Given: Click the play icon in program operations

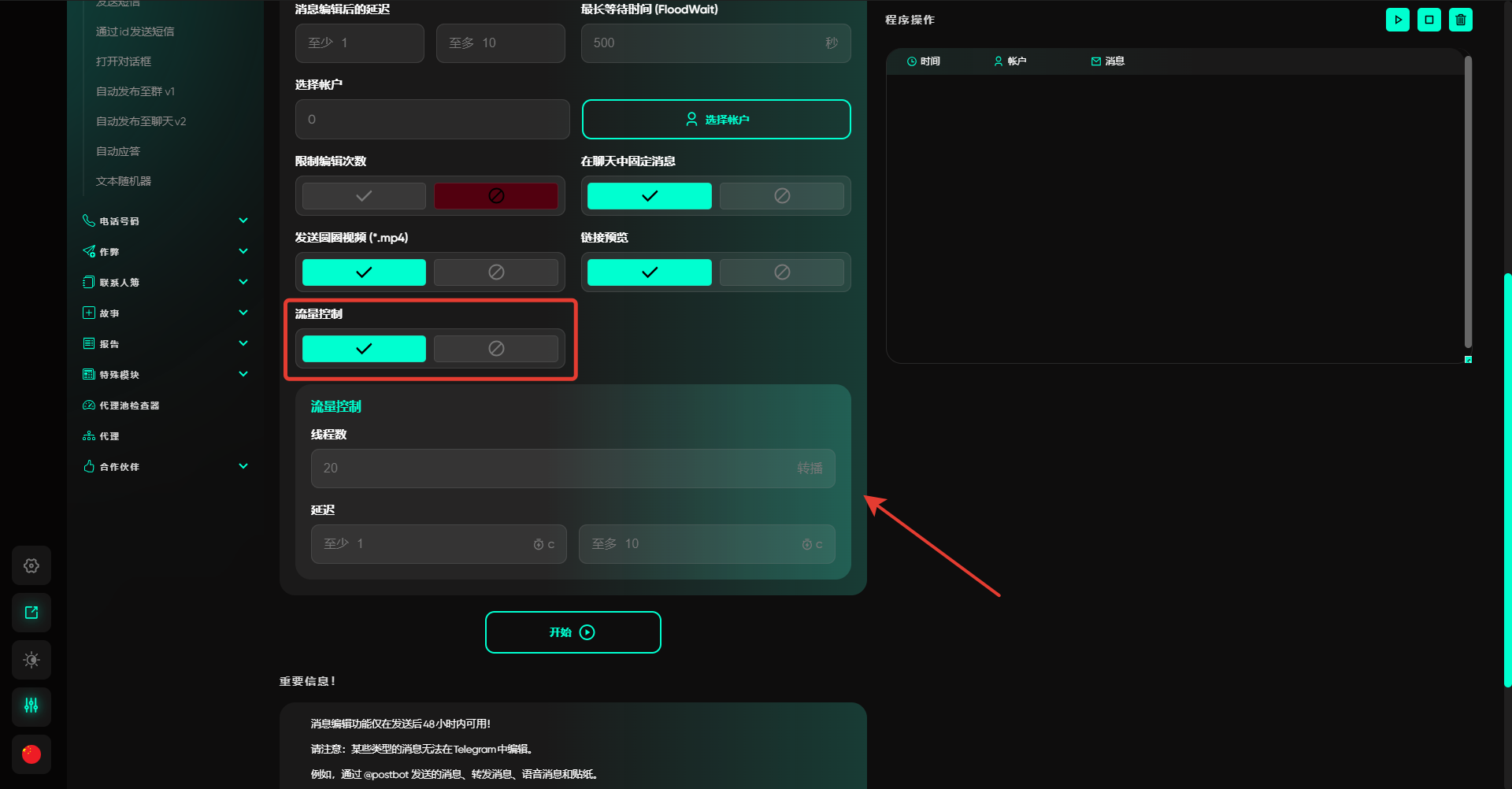Looking at the screenshot, I should pyautogui.click(x=1397, y=20).
